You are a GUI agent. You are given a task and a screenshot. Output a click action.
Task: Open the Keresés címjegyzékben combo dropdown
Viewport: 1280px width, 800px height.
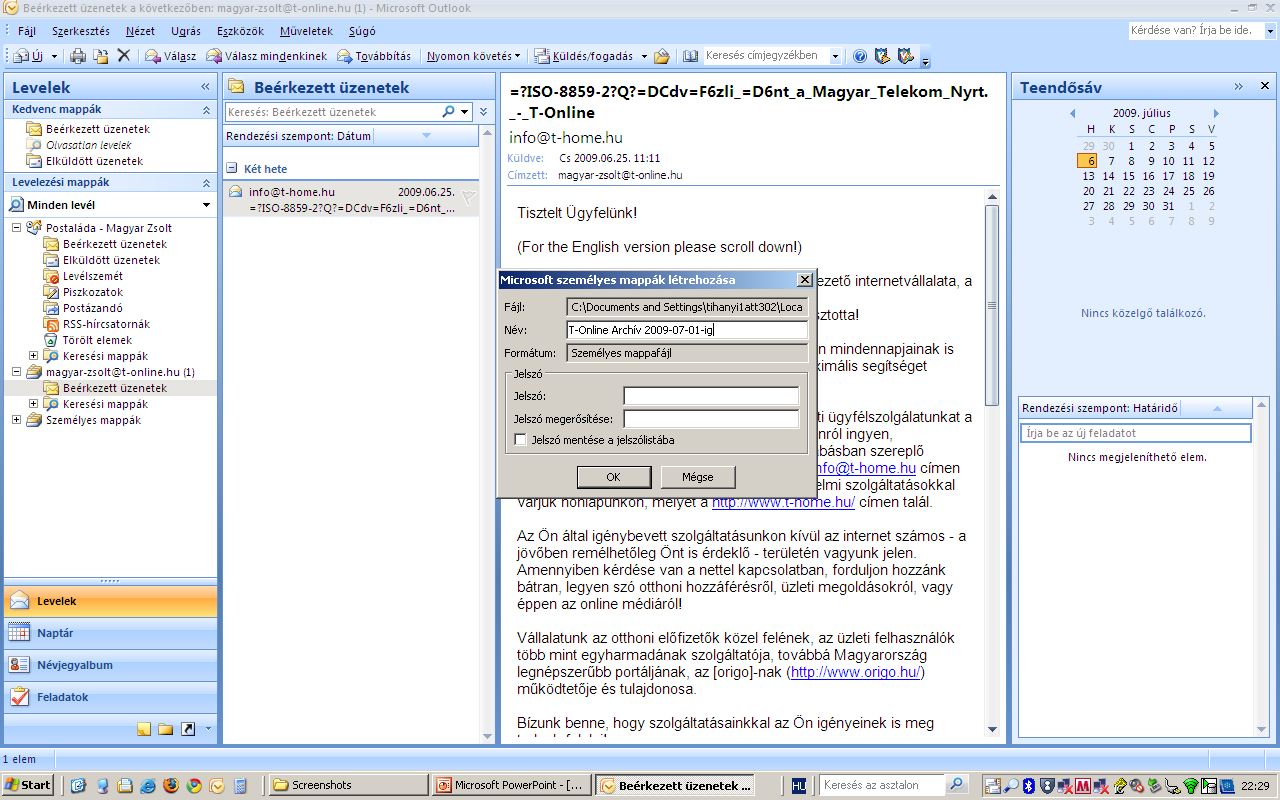click(836, 56)
